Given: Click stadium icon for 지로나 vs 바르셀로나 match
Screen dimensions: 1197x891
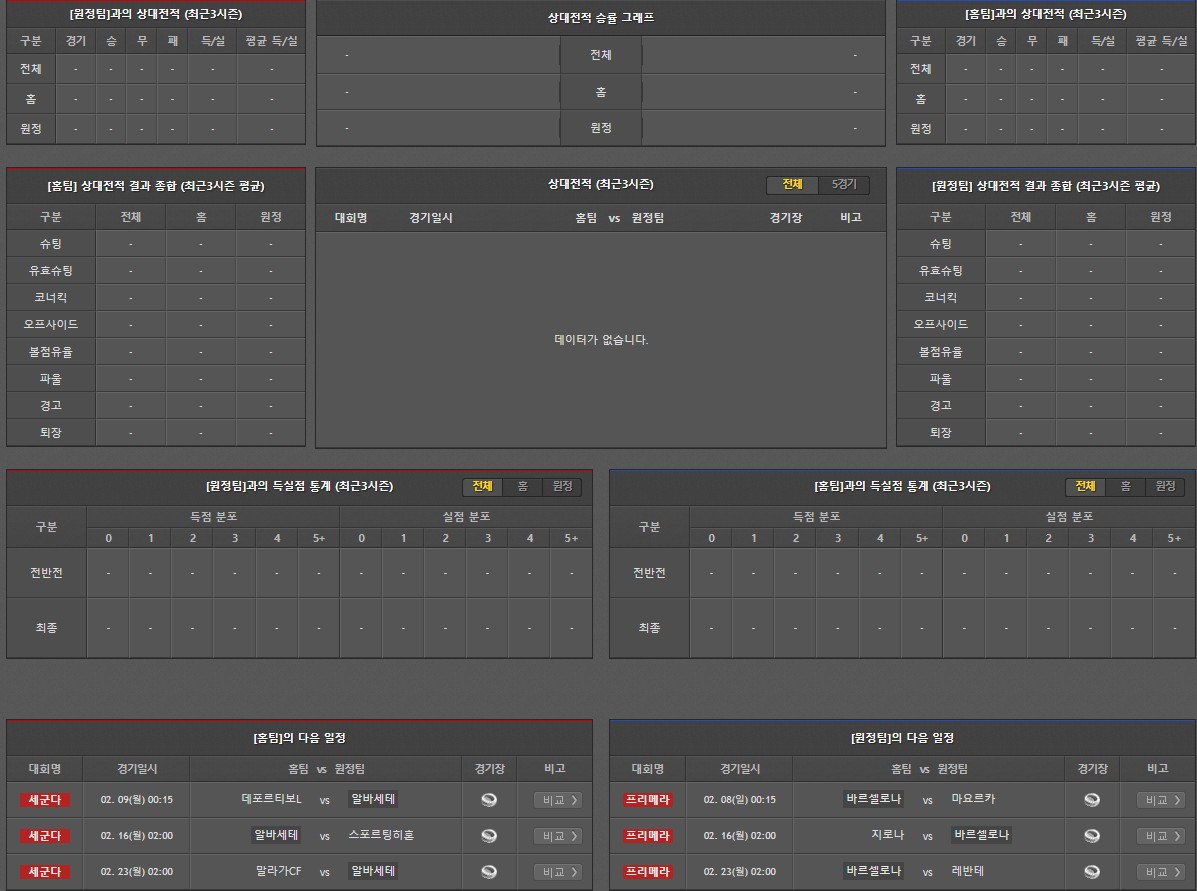Looking at the screenshot, I should 1092,836.
